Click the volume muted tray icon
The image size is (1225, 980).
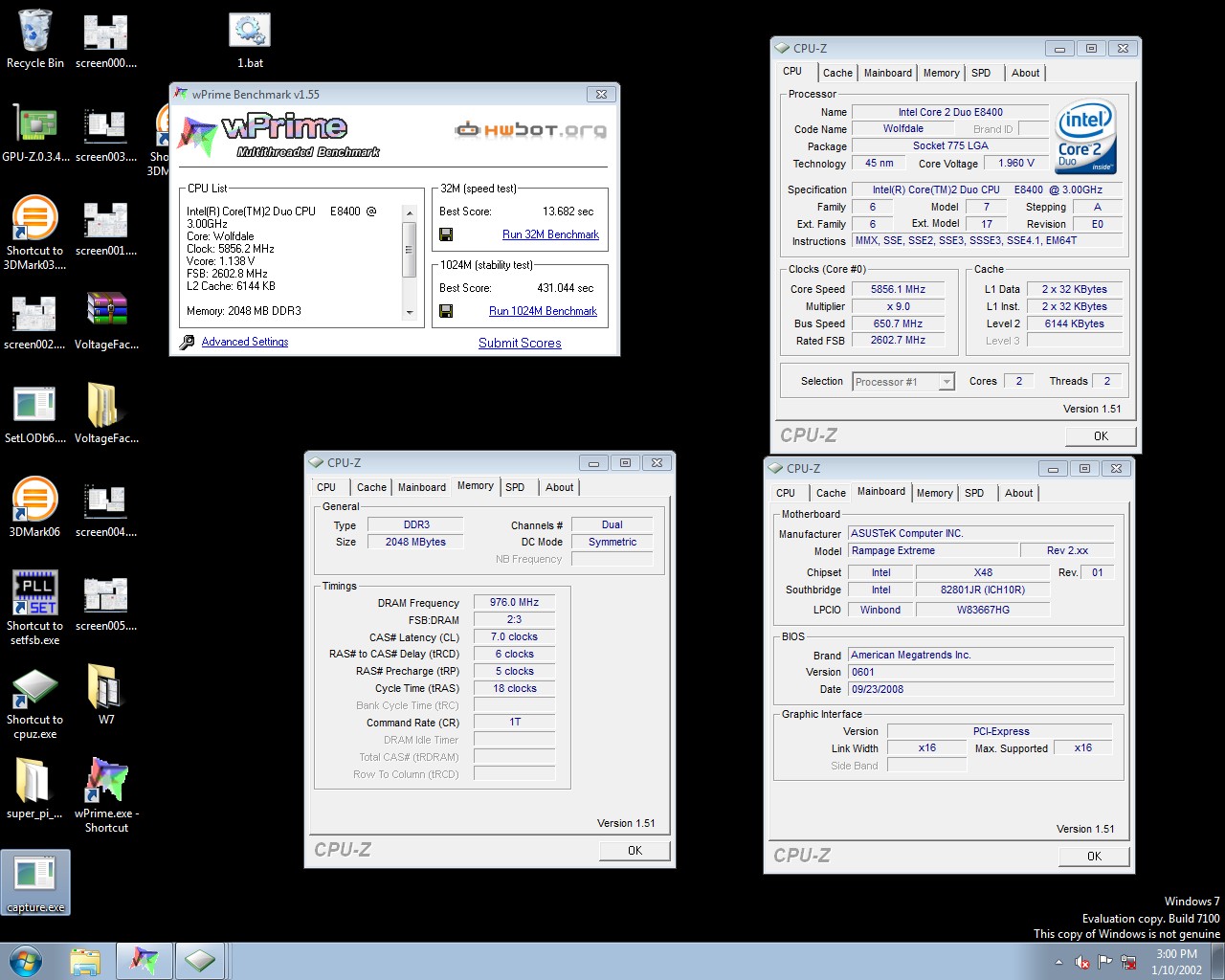pos(1082,962)
